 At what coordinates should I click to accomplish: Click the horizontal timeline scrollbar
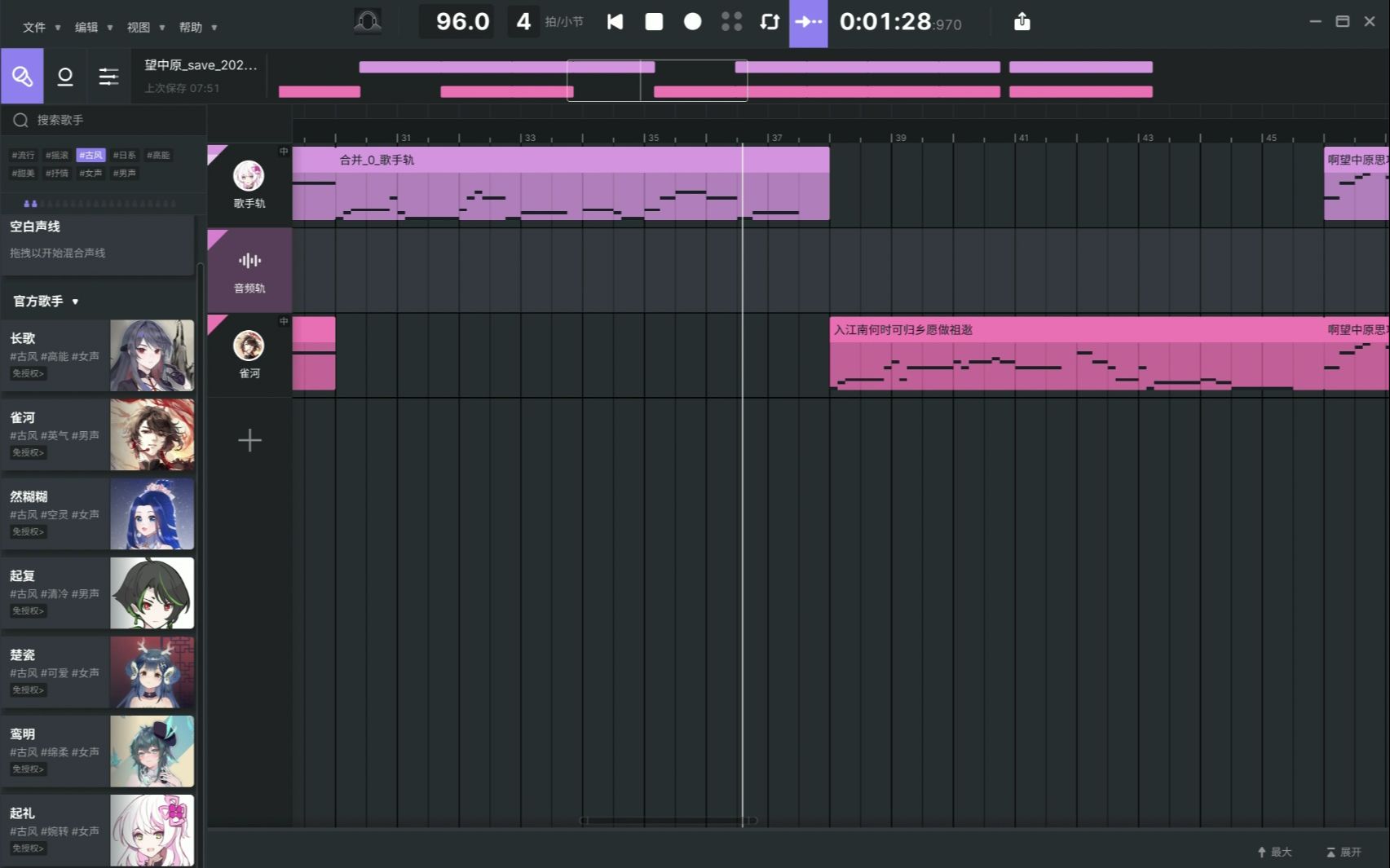pos(669,821)
